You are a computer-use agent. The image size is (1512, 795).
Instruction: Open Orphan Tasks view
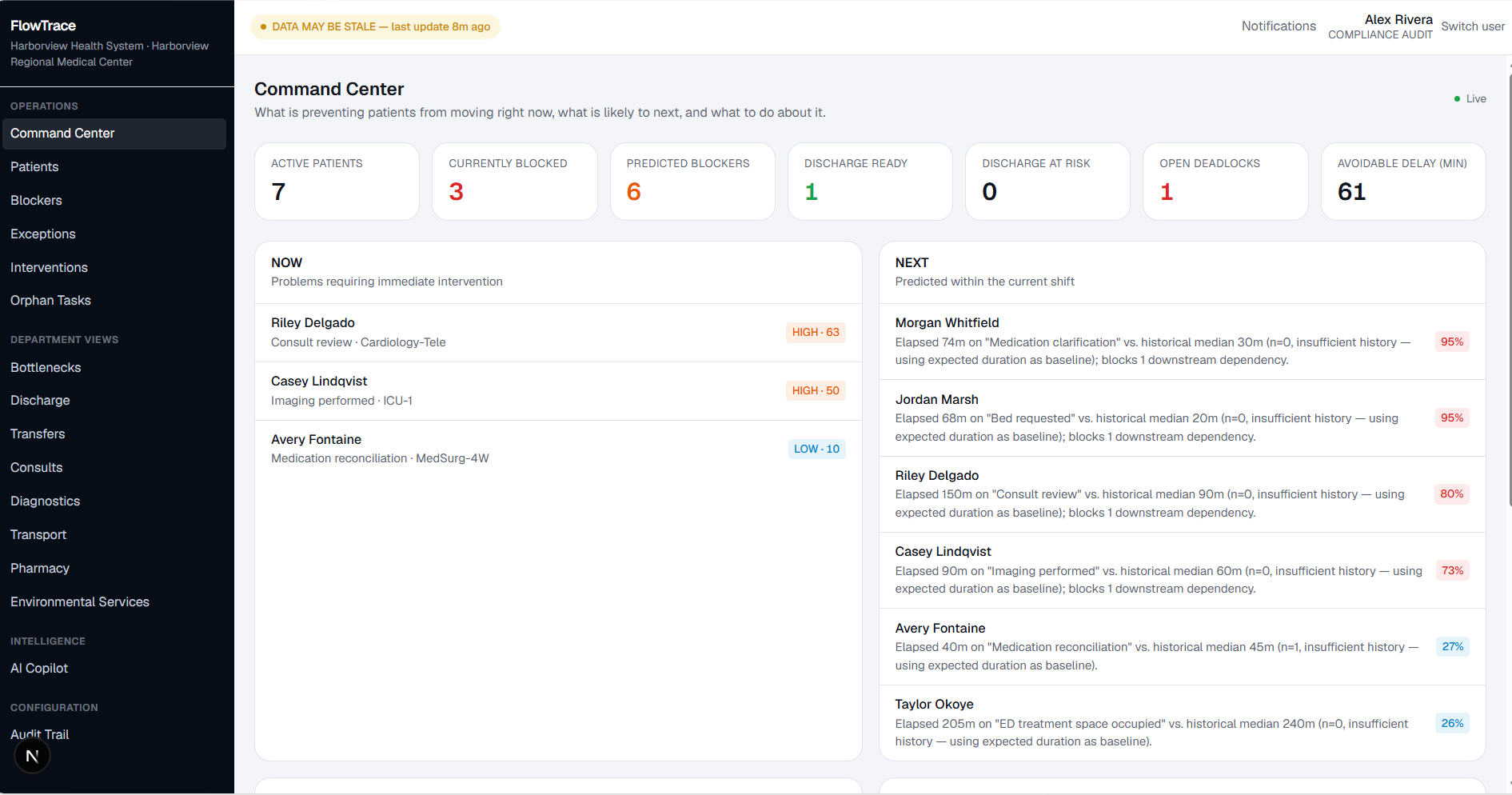(x=114, y=301)
